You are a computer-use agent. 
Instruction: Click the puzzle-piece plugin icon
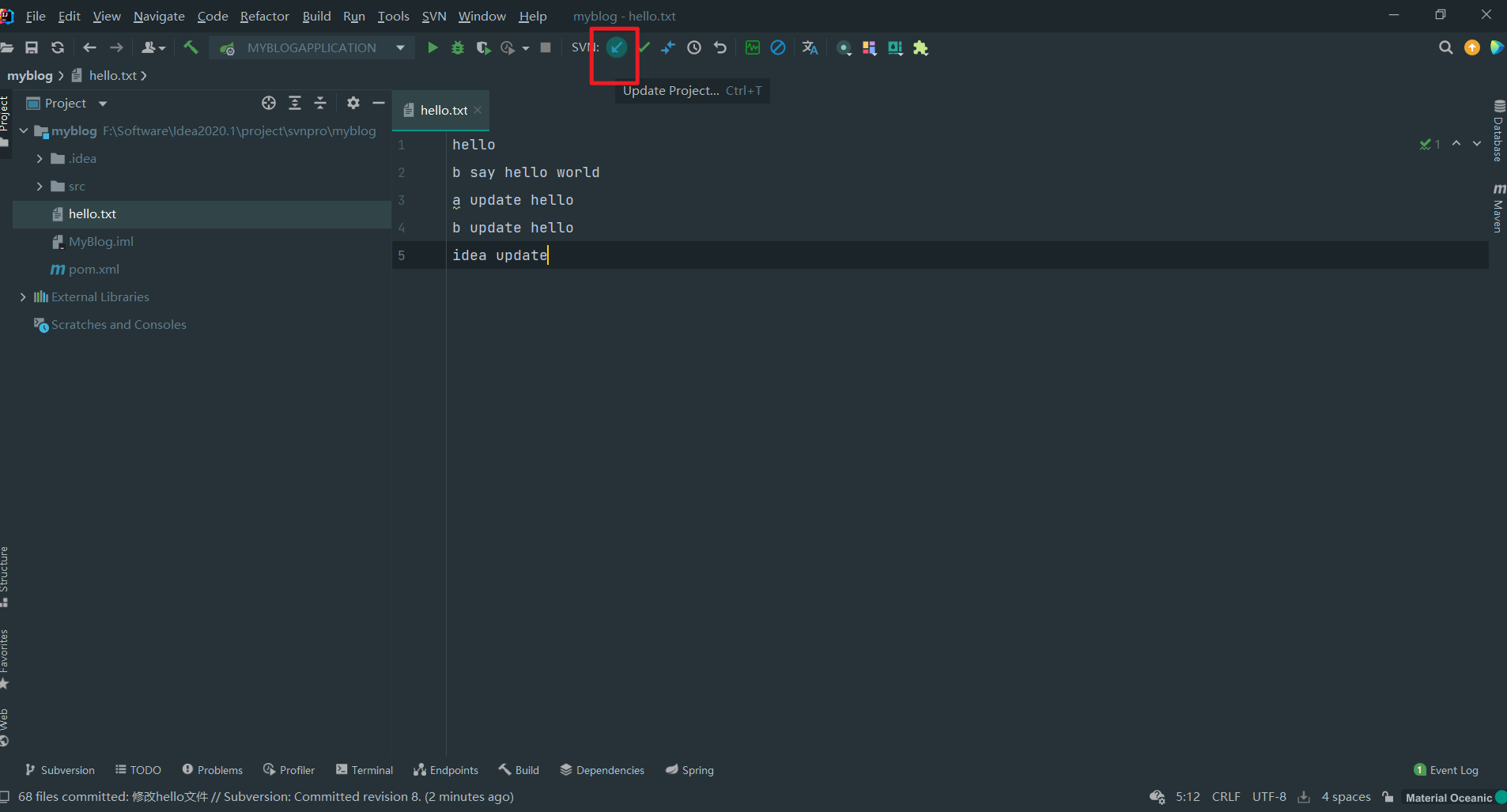coord(921,47)
